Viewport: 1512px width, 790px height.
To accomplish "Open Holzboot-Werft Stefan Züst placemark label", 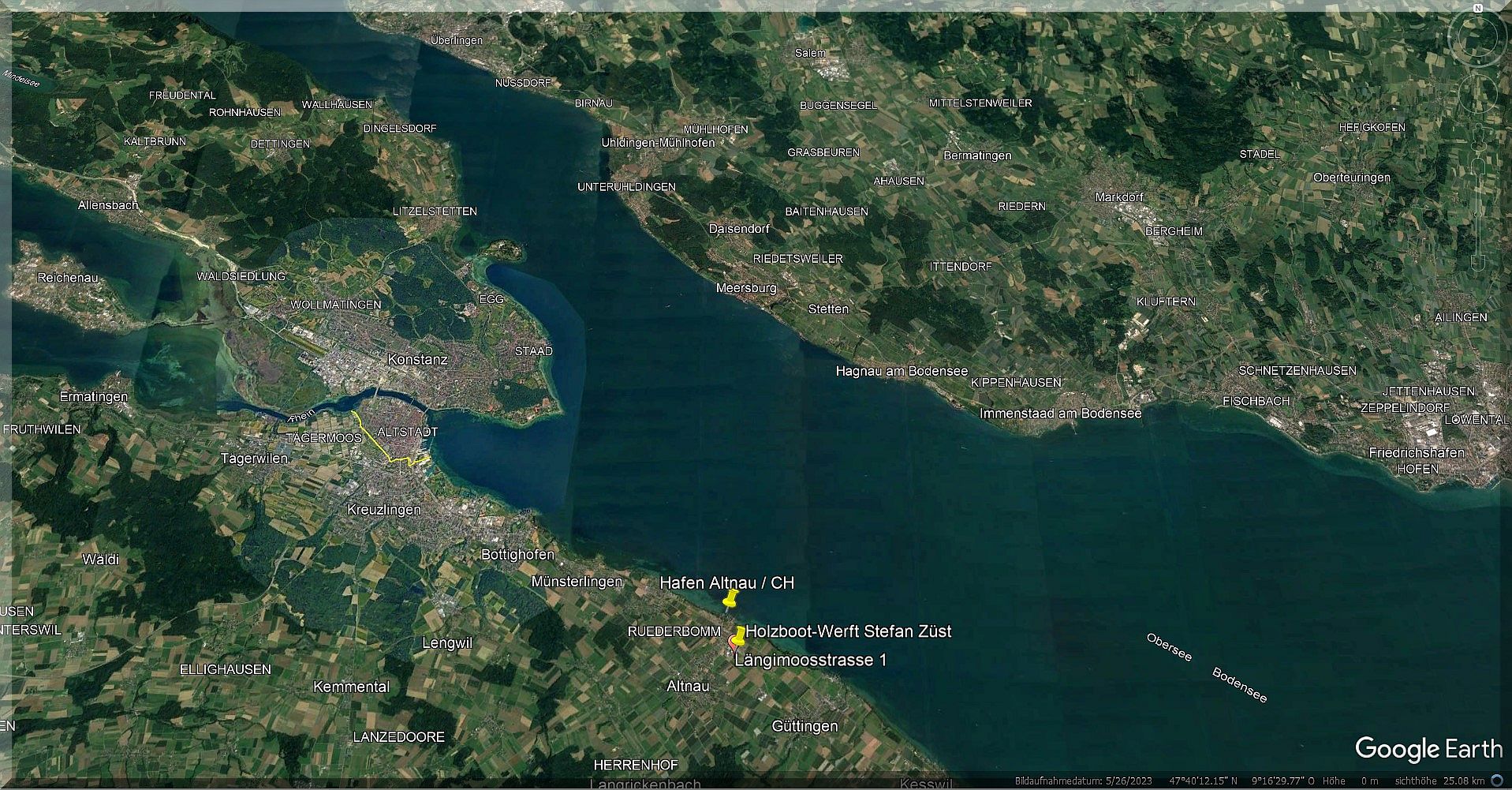I will pyautogui.click(x=849, y=631).
